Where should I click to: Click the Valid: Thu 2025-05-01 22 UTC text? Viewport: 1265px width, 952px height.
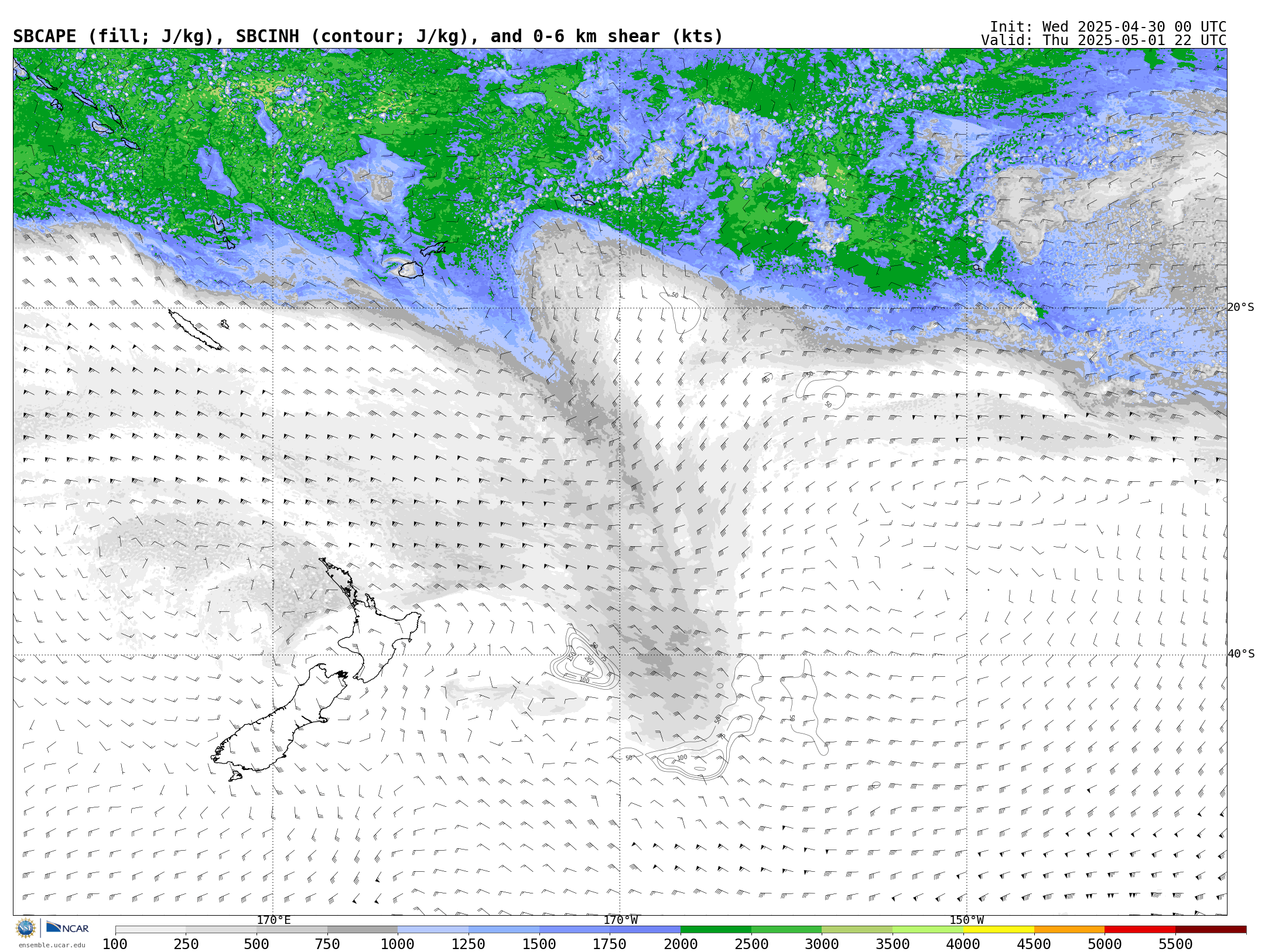1104,40
